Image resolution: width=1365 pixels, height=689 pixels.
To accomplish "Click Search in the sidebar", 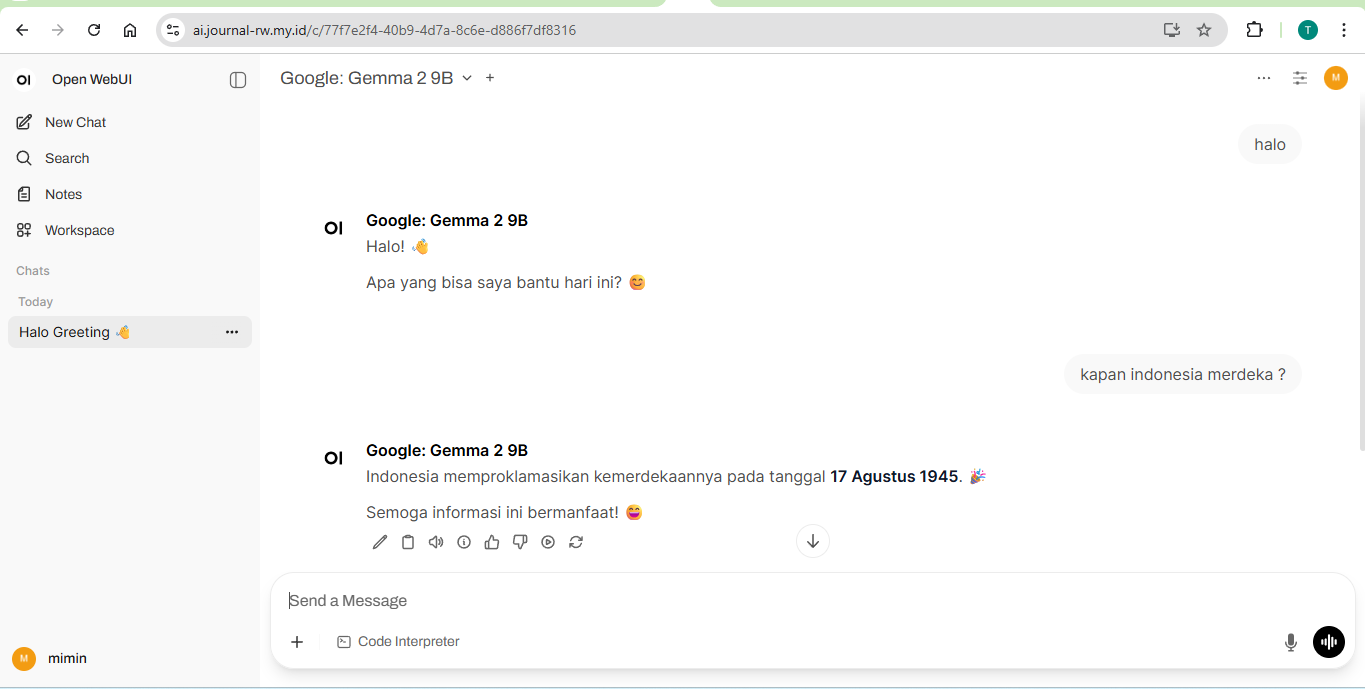I will [x=67, y=158].
